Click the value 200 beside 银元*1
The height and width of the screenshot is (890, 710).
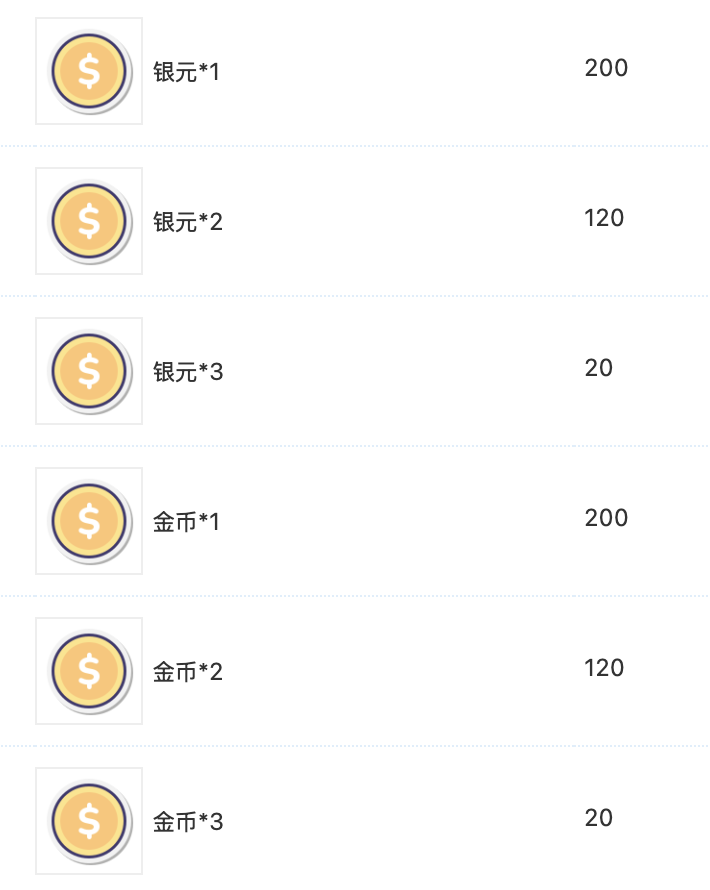(x=605, y=68)
